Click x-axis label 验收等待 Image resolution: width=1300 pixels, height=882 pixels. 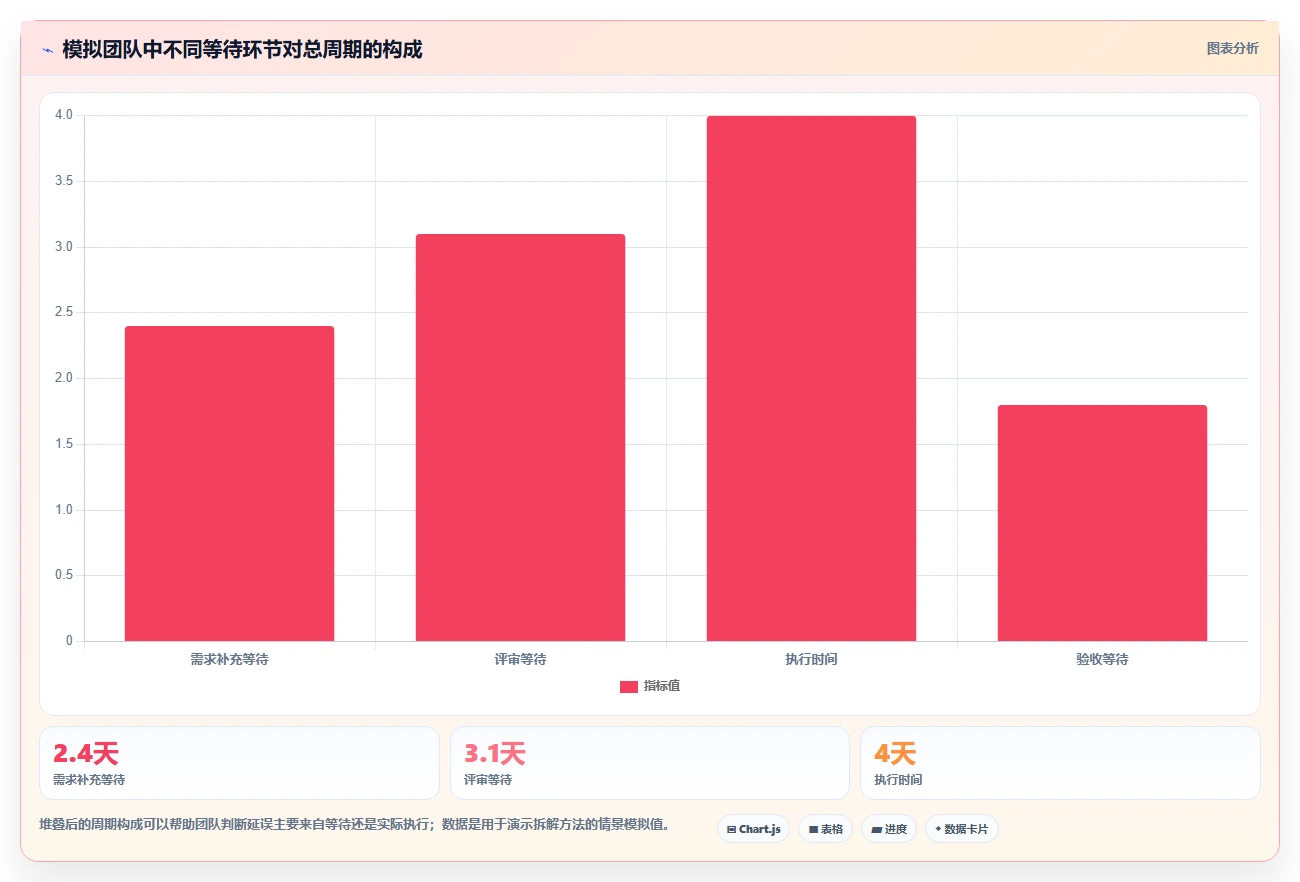click(x=1102, y=659)
